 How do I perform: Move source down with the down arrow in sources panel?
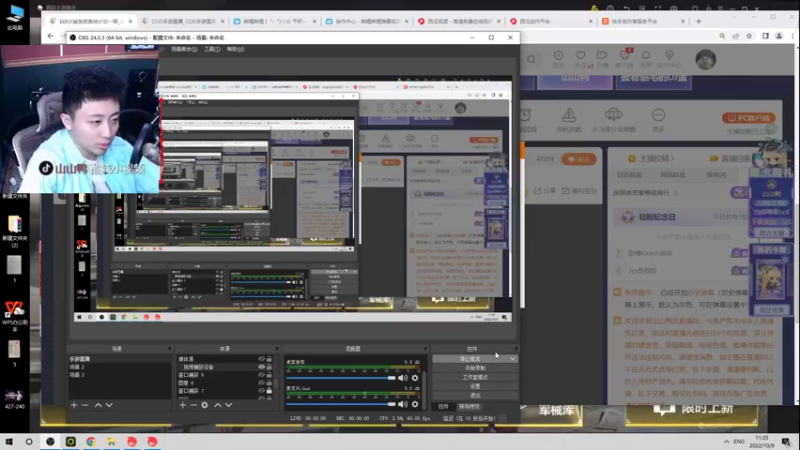pos(229,405)
